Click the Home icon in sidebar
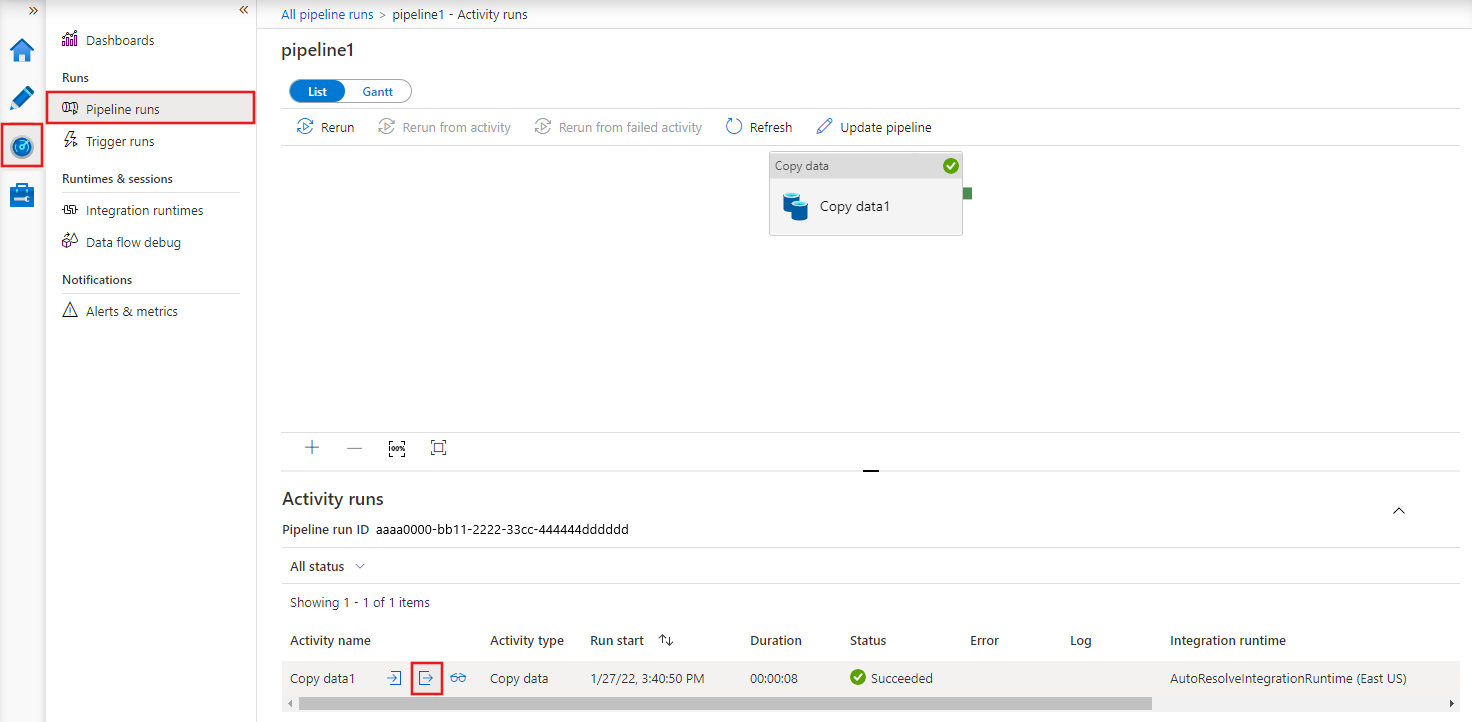 point(22,49)
